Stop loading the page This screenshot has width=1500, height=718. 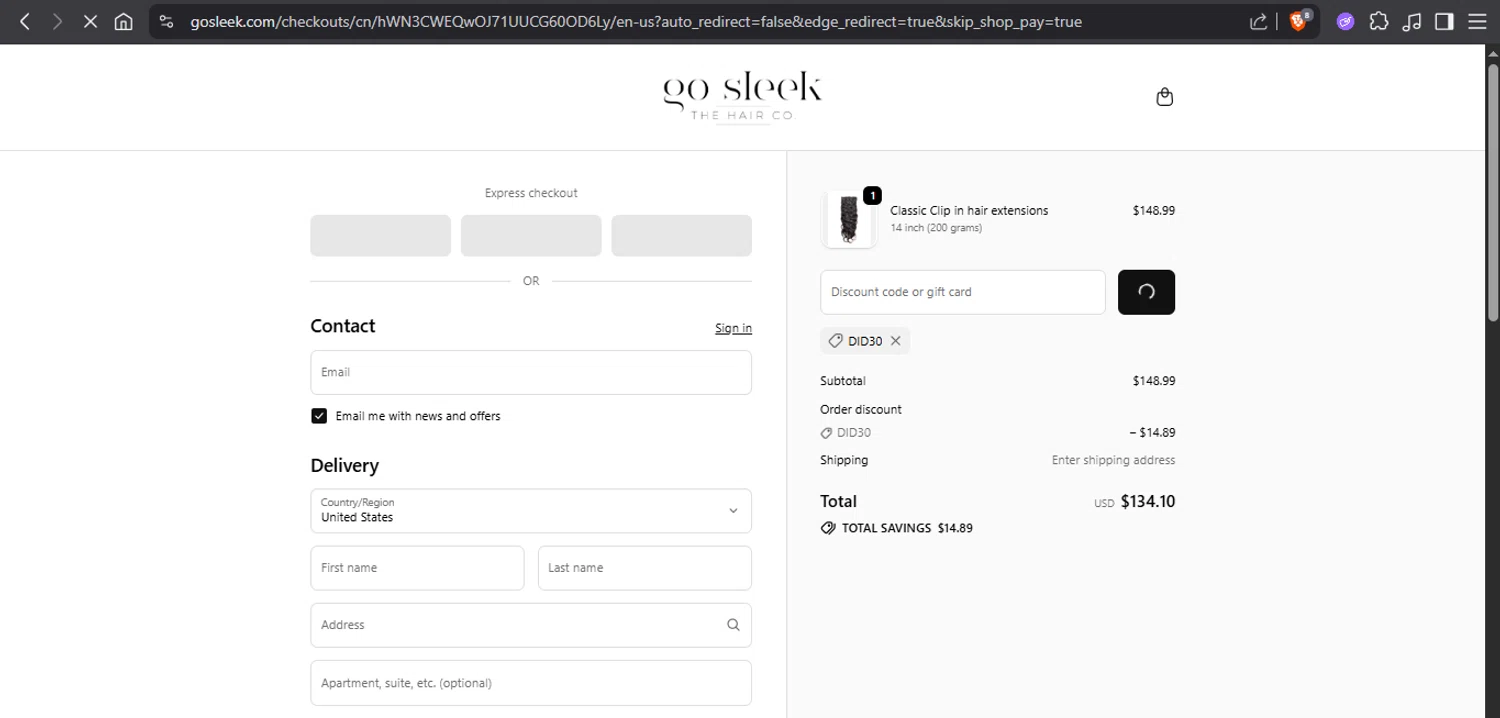pyautogui.click(x=90, y=21)
